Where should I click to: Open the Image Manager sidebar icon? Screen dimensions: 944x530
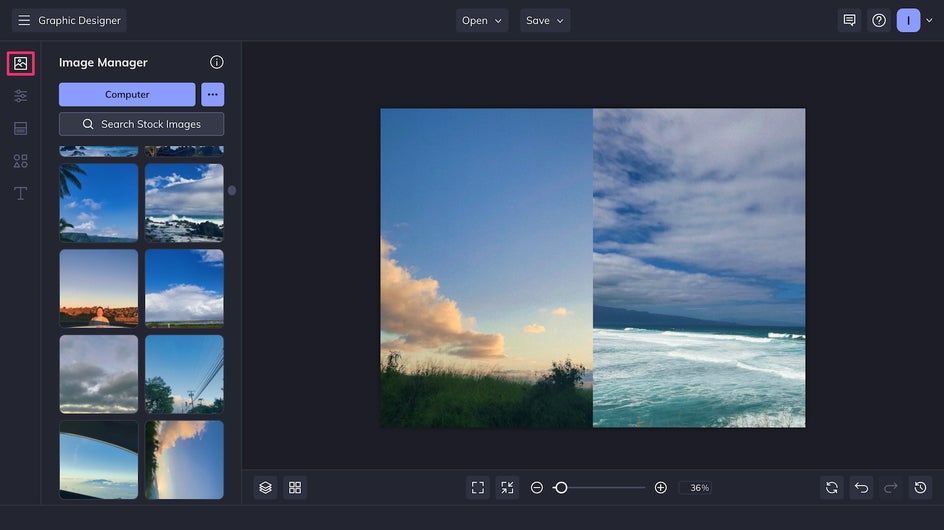20,63
